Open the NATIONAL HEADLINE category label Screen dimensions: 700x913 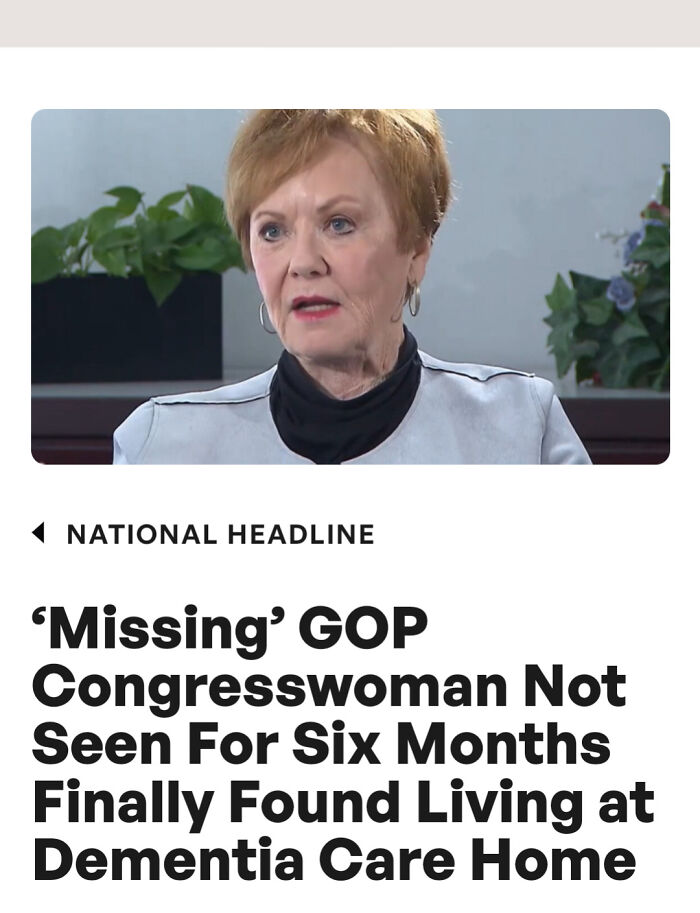tap(220, 534)
